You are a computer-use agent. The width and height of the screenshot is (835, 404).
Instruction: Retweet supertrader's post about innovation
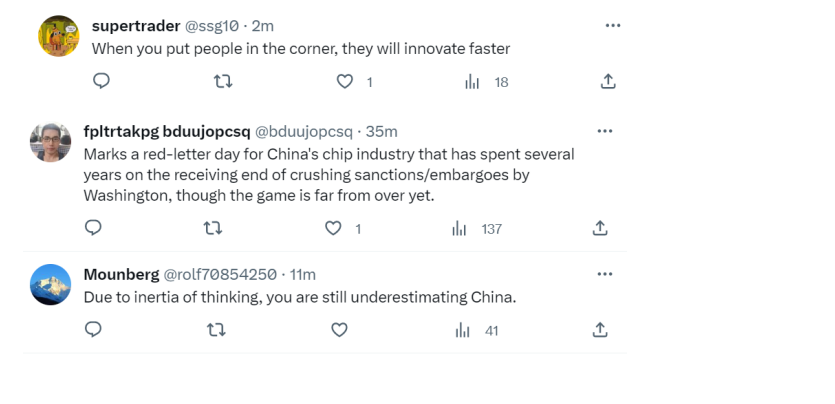click(x=223, y=82)
